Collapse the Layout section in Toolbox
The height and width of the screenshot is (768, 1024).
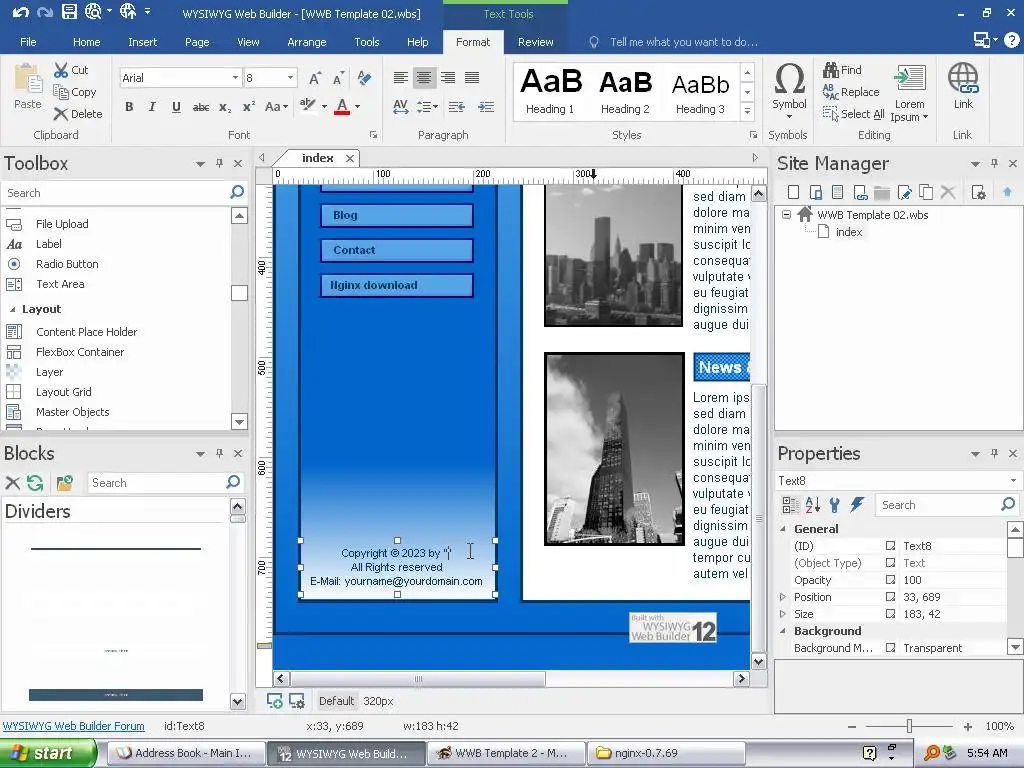[13, 310]
